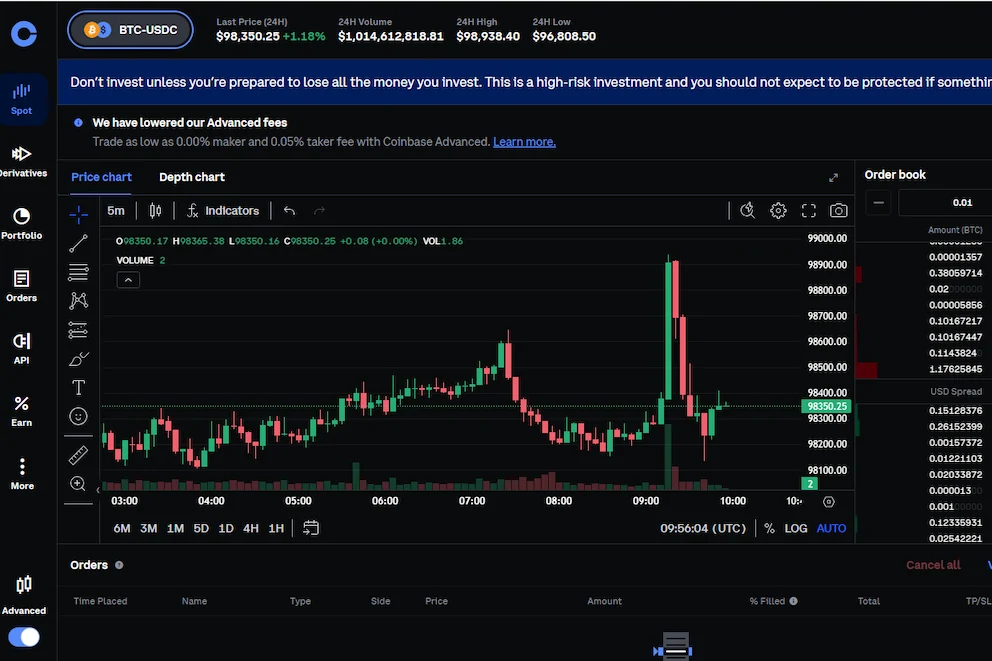Viewport: 992px width, 661px height.
Task: Click the 0.15128376 order book amount
Action: coord(955,411)
